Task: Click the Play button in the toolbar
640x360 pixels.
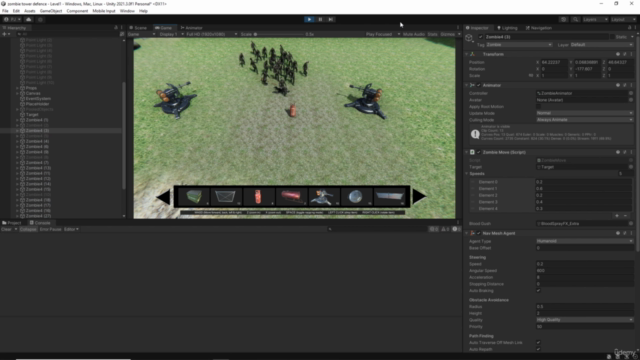Action: [309, 19]
